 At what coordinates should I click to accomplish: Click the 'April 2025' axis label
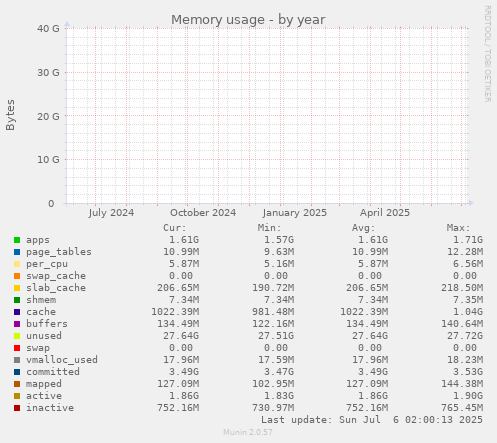[385, 213]
